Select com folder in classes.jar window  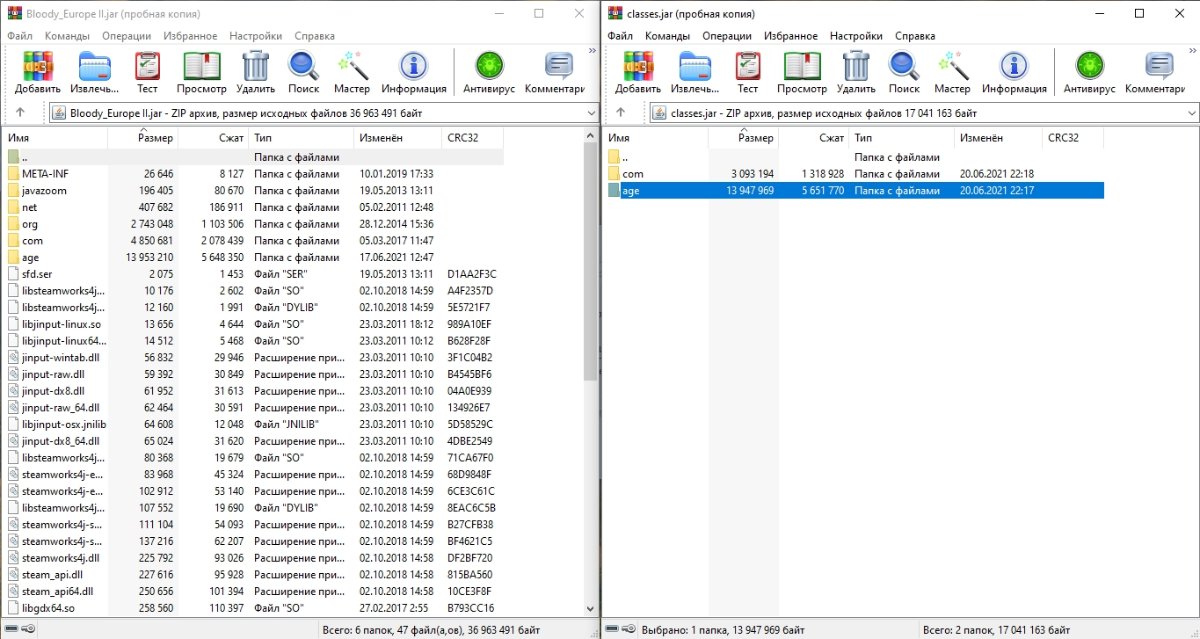click(x=854, y=174)
